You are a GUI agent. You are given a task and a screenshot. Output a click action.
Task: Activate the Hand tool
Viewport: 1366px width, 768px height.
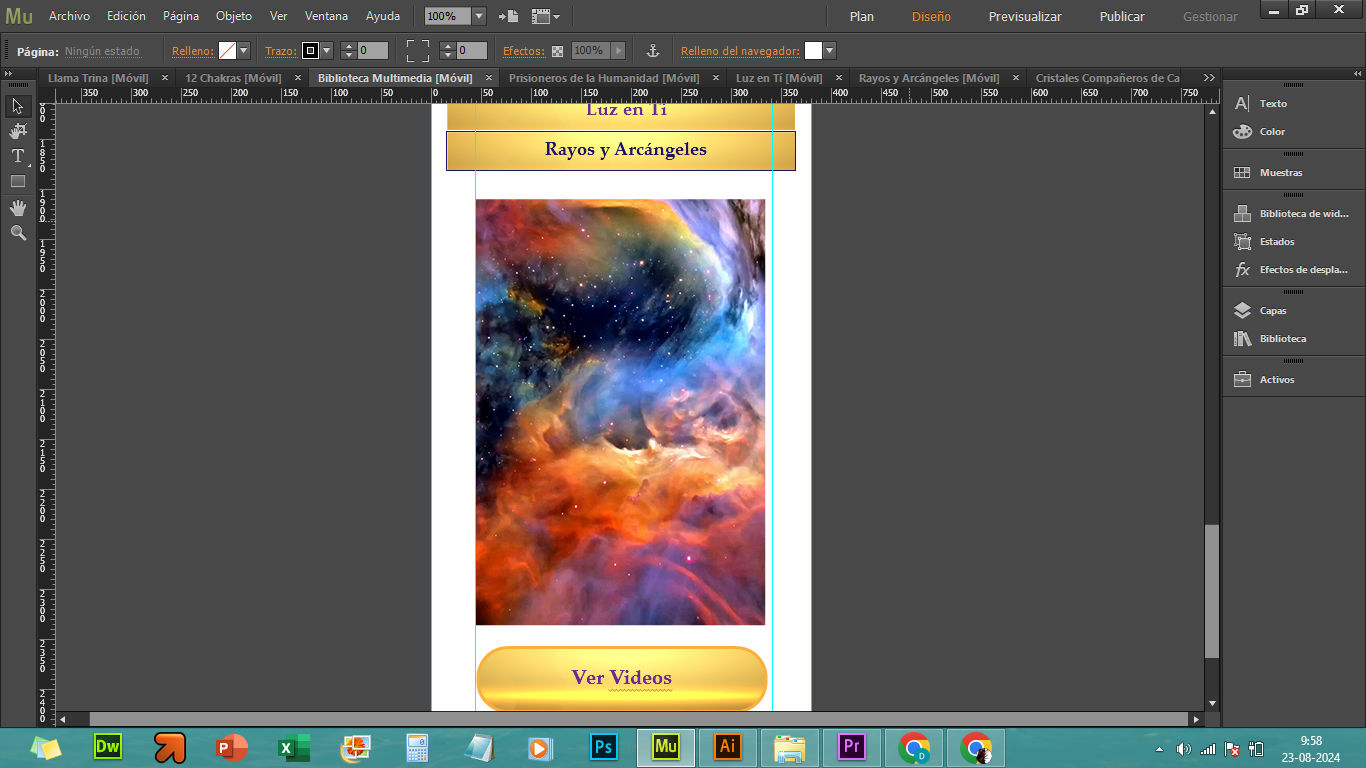pos(18,207)
